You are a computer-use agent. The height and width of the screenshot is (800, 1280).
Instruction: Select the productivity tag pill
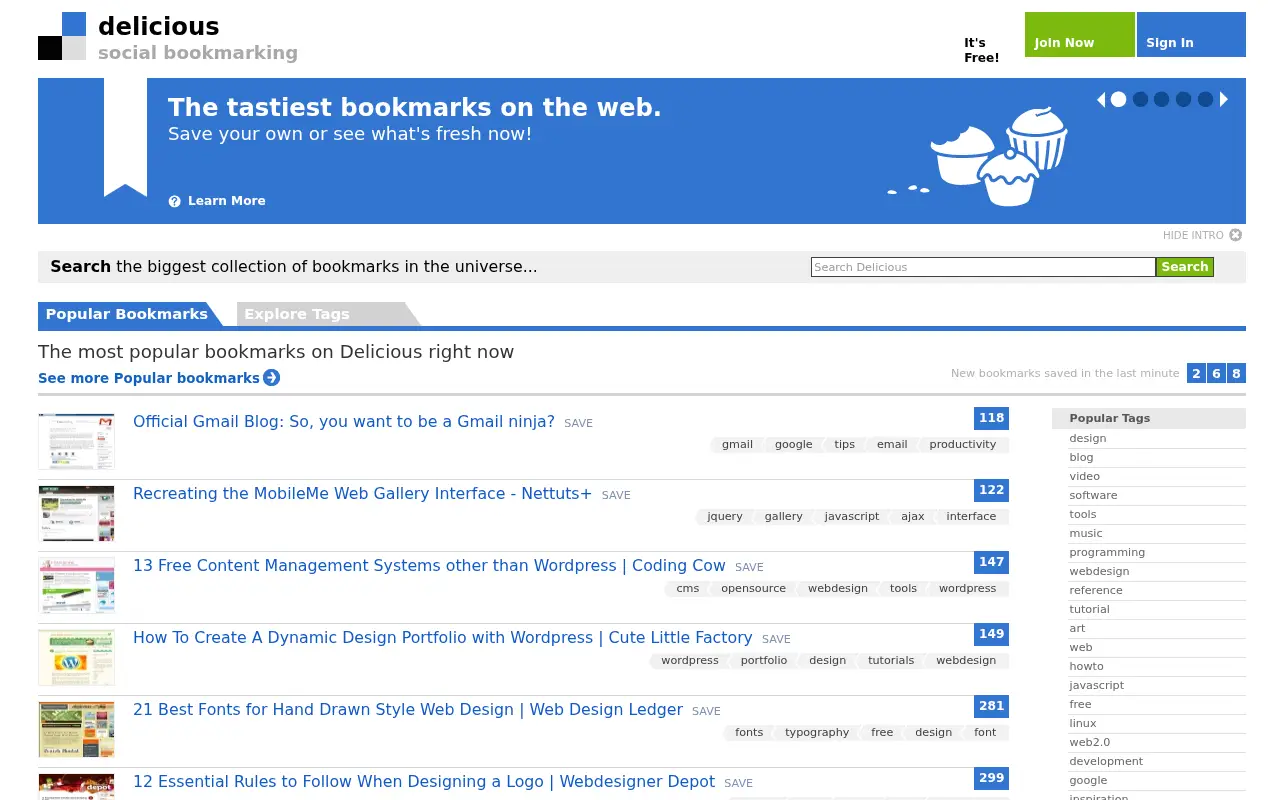pos(963,445)
